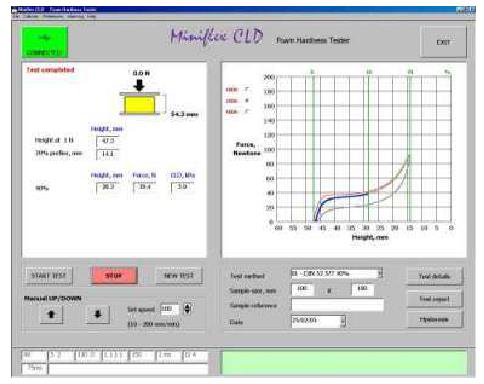Click the START TEST button
Screen dimensions: 484x384
(48, 276)
